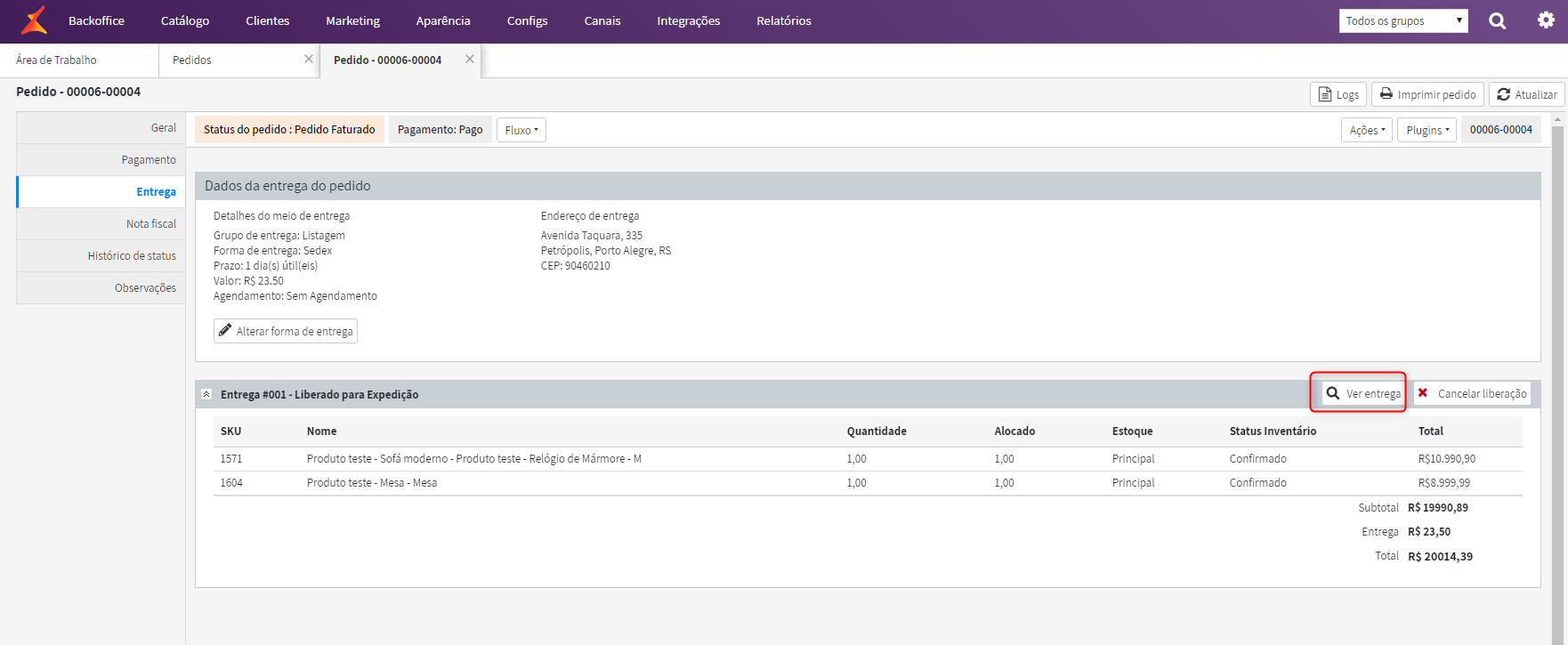1568x645 pixels.
Task: Click the Quantidade column header
Action: 877,431
